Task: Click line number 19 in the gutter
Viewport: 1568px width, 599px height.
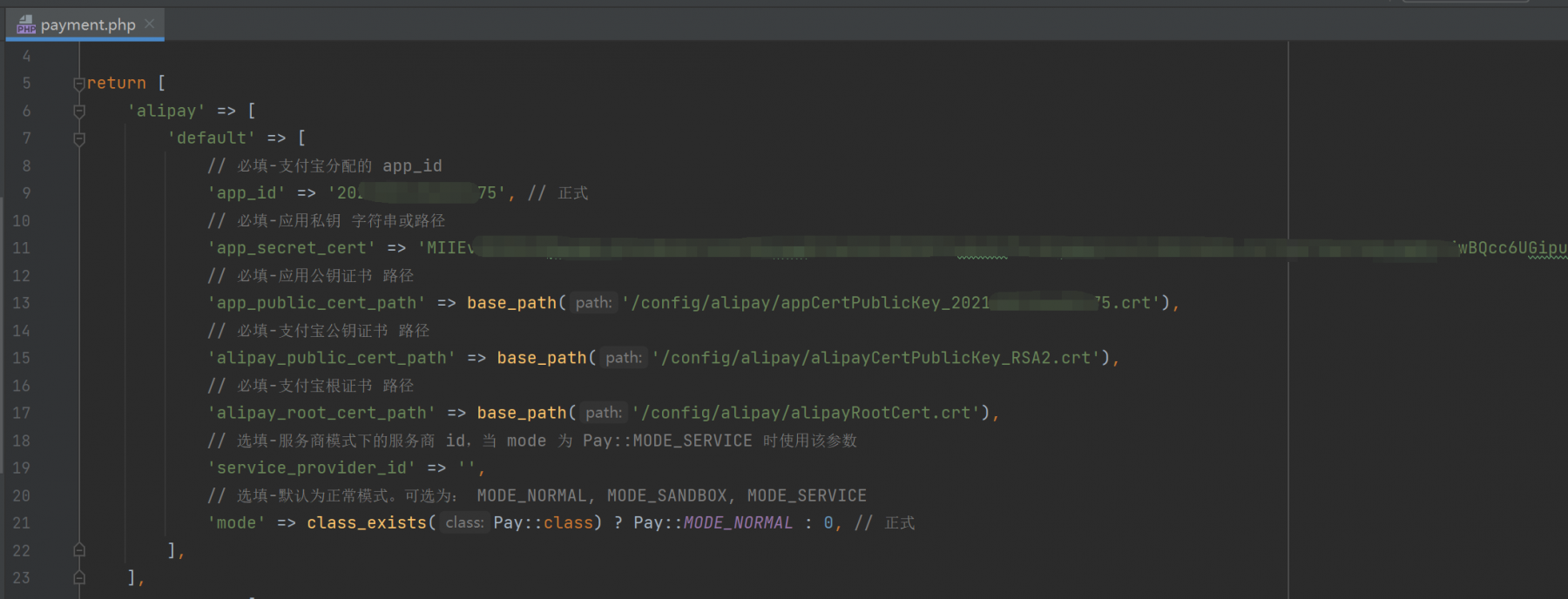Action: pos(21,468)
